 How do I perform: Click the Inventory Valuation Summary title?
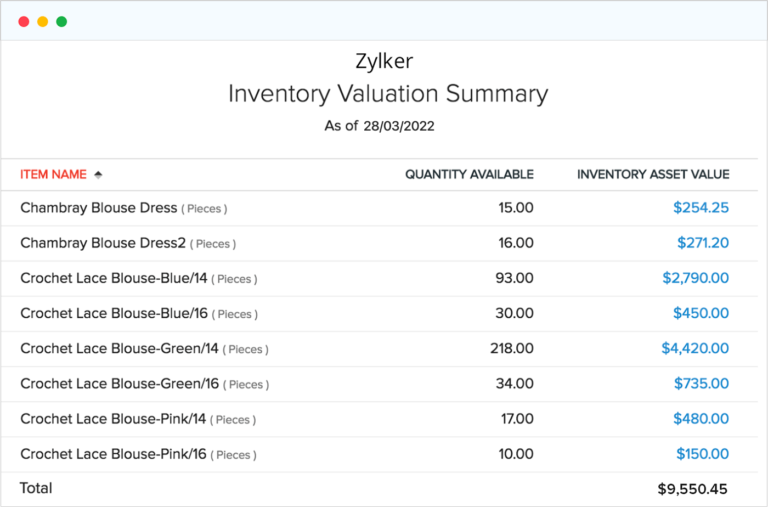tap(388, 94)
